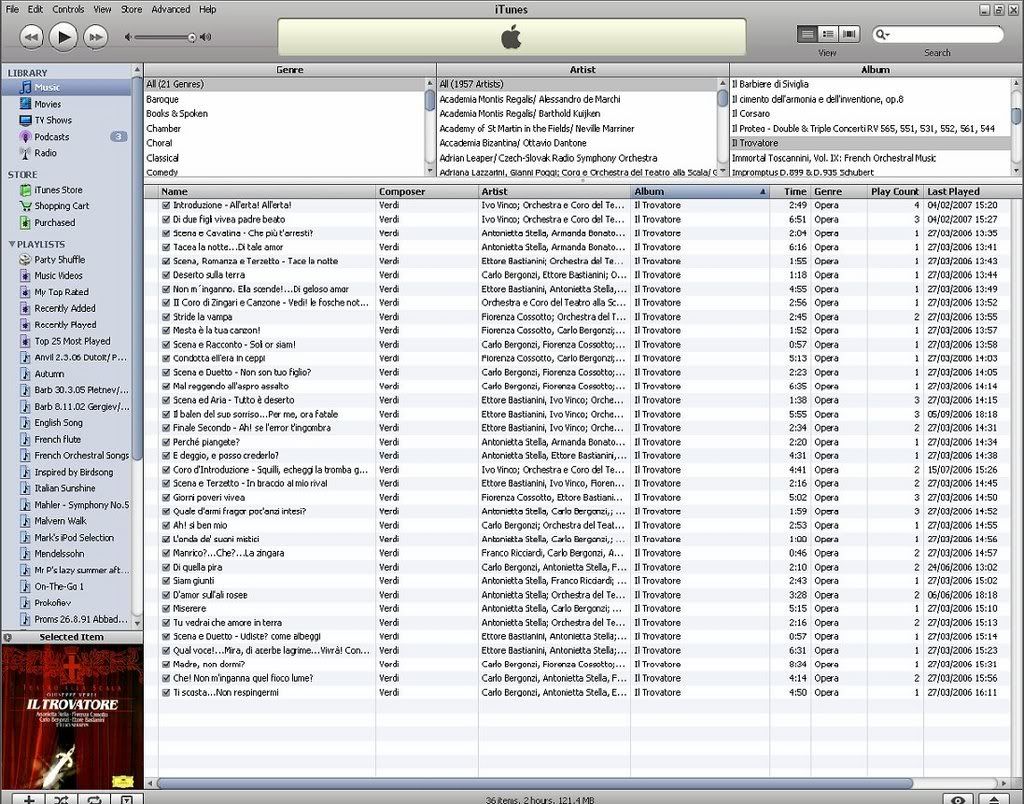Screen dimensions: 1024x804
Task: Open the Help menu
Action: (208, 9)
